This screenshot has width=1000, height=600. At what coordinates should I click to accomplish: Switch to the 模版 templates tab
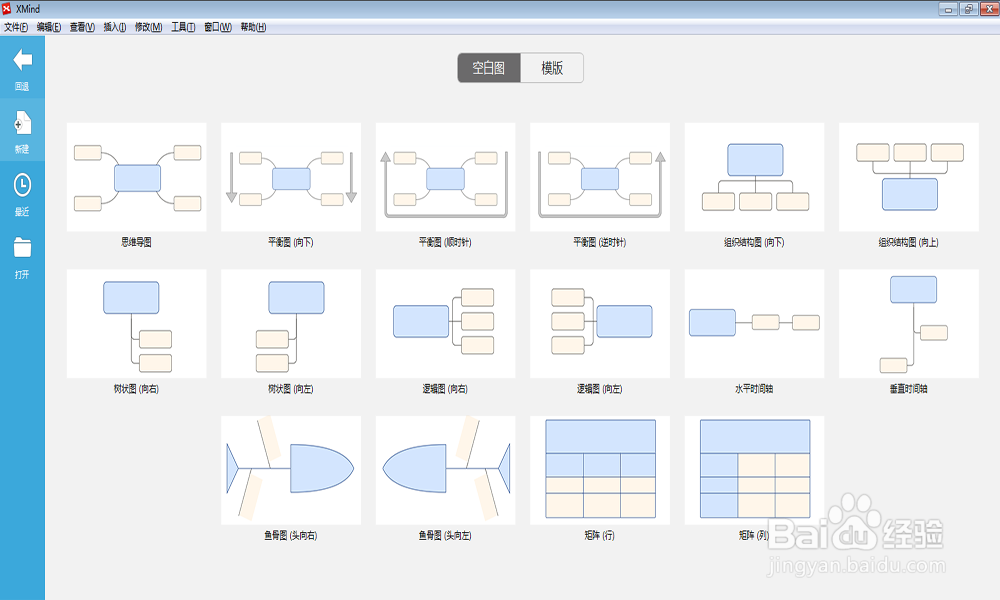click(x=551, y=67)
